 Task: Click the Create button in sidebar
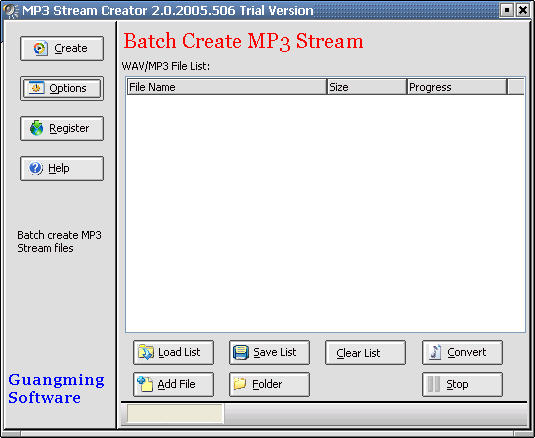coord(62,48)
